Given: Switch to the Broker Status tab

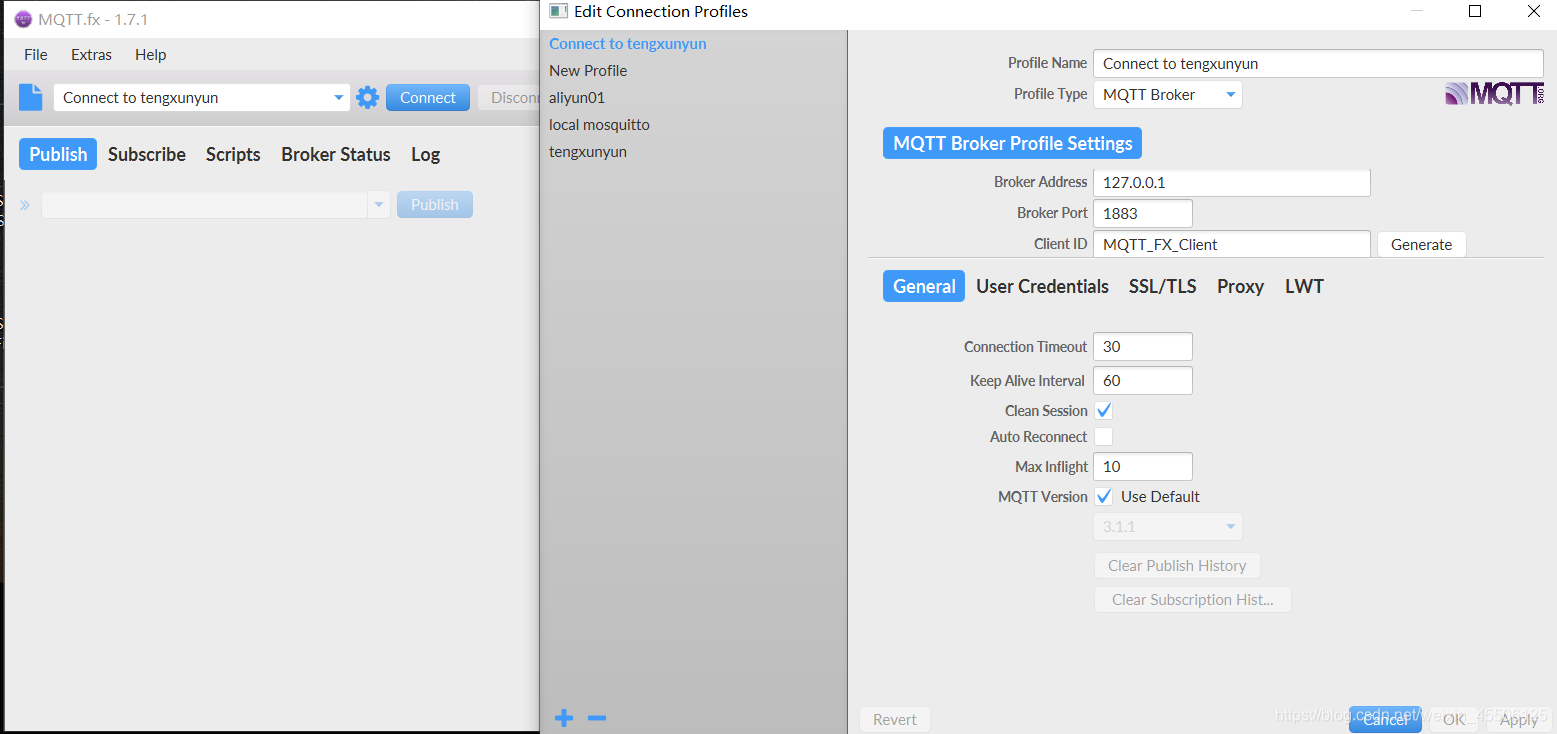Looking at the screenshot, I should coord(336,154).
